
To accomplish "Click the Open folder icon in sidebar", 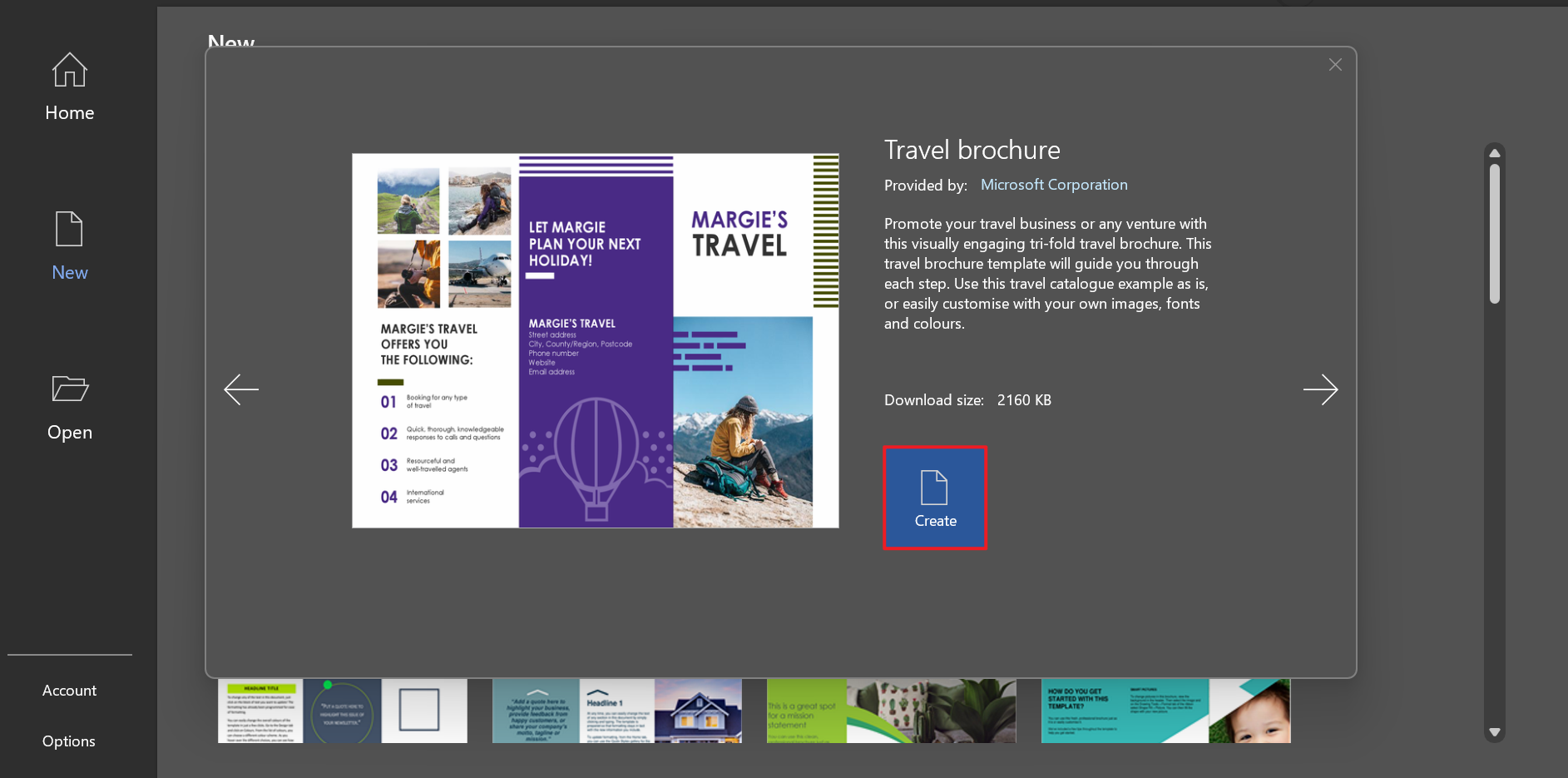I will 70,389.
